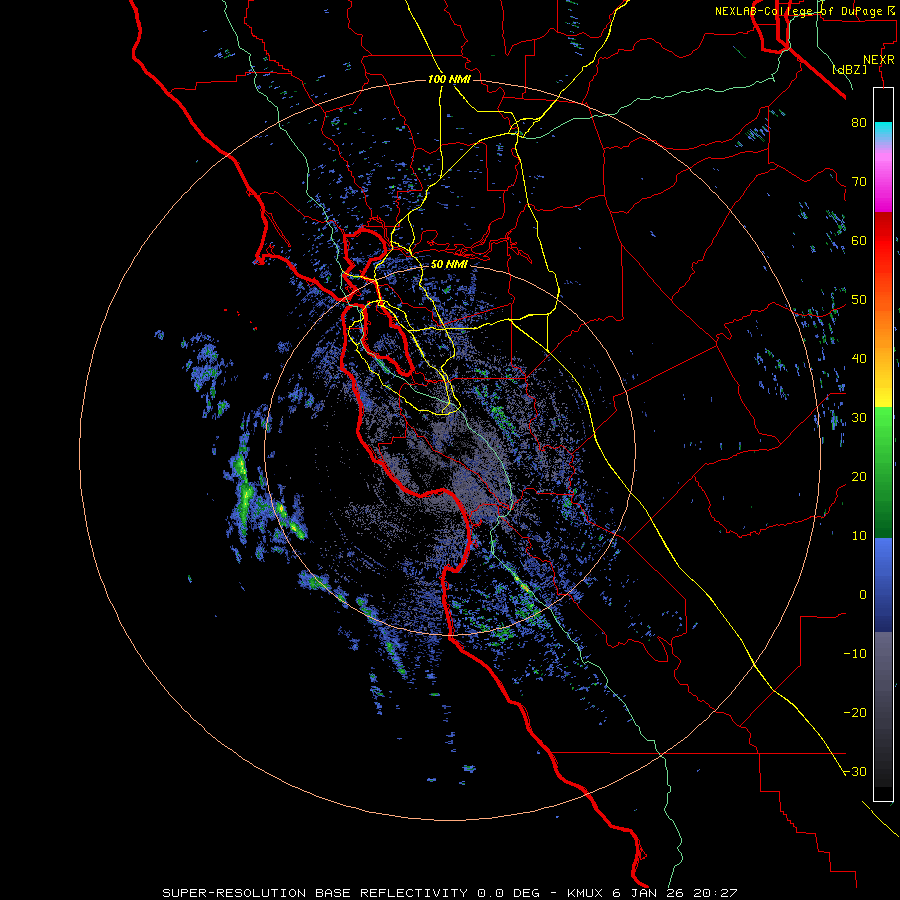Click the blue segment of color bar
900x900 pixels.
[x=883, y=585]
